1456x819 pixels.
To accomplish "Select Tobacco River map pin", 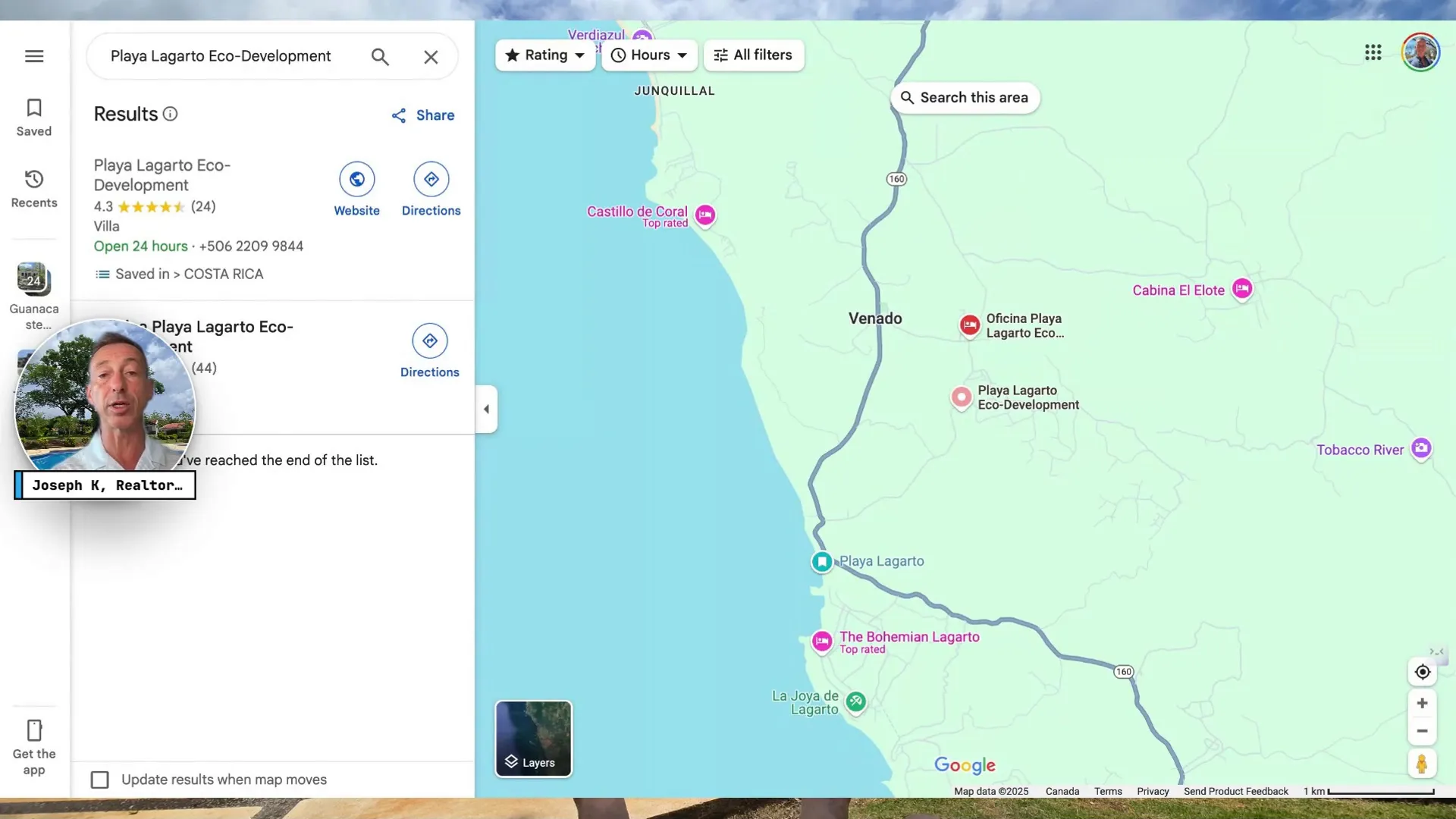I will [x=1421, y=448].
